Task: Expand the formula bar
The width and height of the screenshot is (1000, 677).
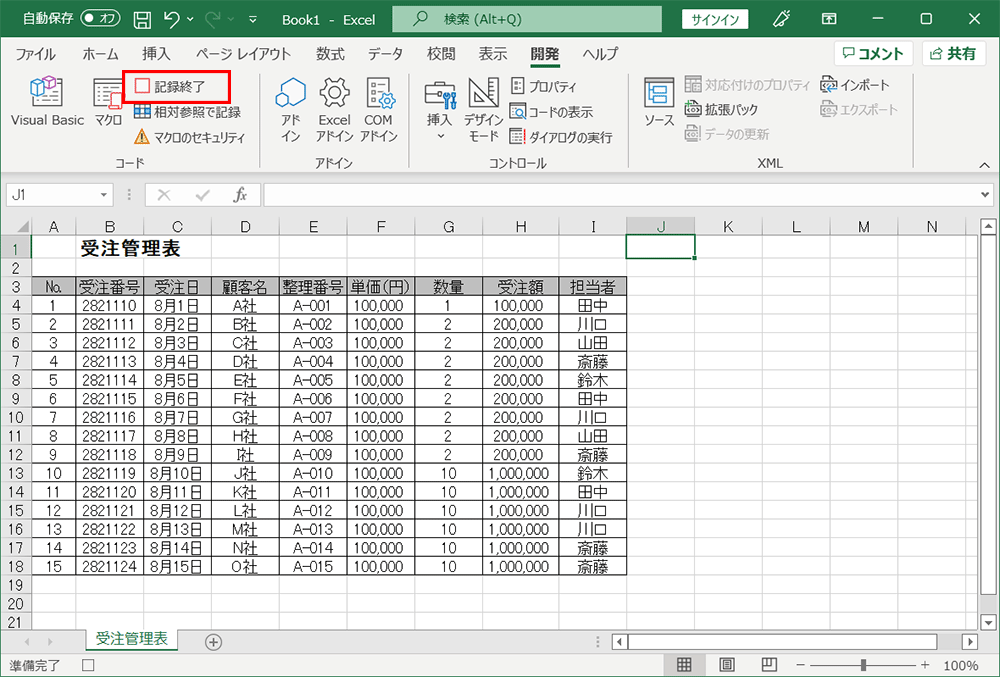Action: [x=985, y=195]
